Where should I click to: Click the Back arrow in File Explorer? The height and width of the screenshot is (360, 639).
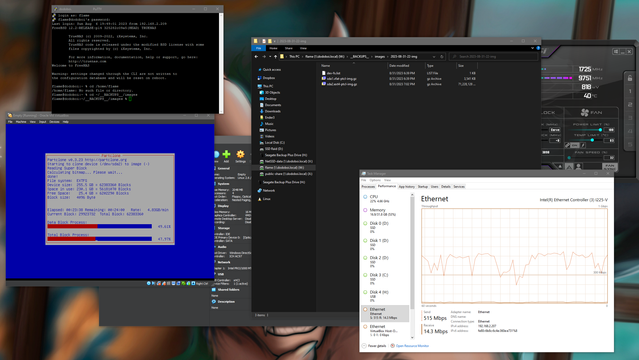coord(256,57)
